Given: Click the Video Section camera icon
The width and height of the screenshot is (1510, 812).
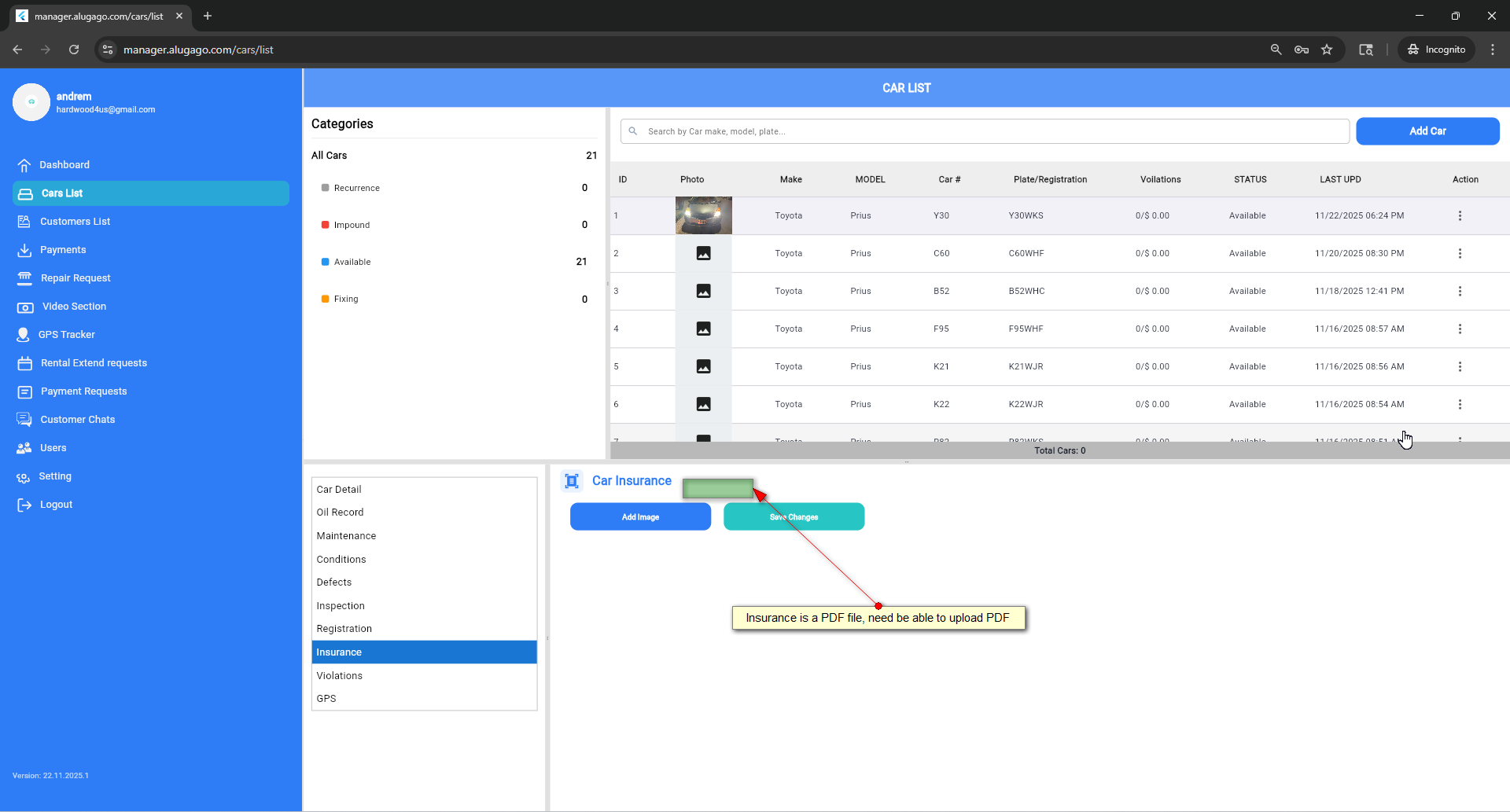Looking at the screenshot, I should coord(25,307).
